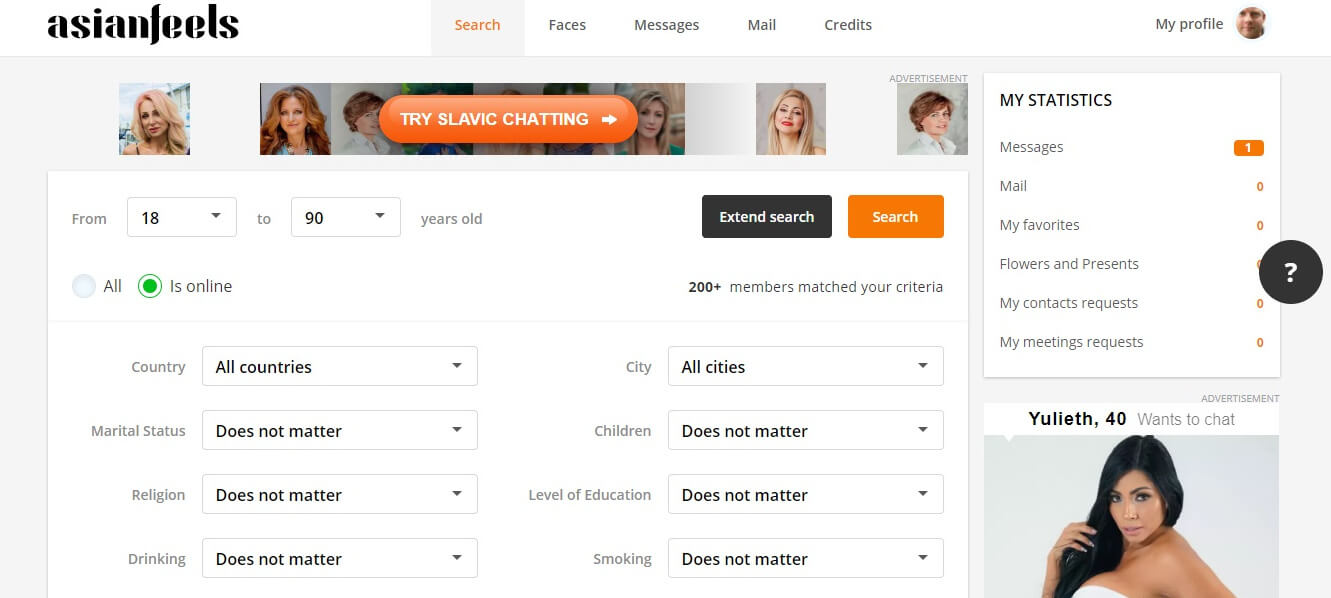Click the Extend search button
This screenshot has height=598, width=1331.
767,216
